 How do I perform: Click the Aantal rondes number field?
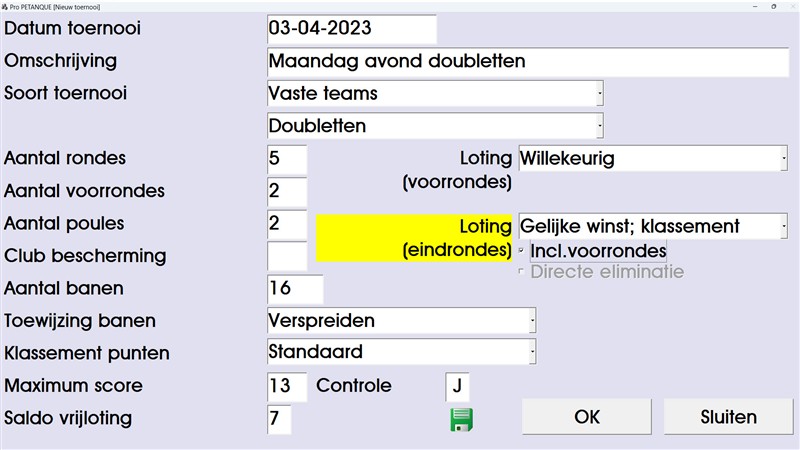click(287, 159)
